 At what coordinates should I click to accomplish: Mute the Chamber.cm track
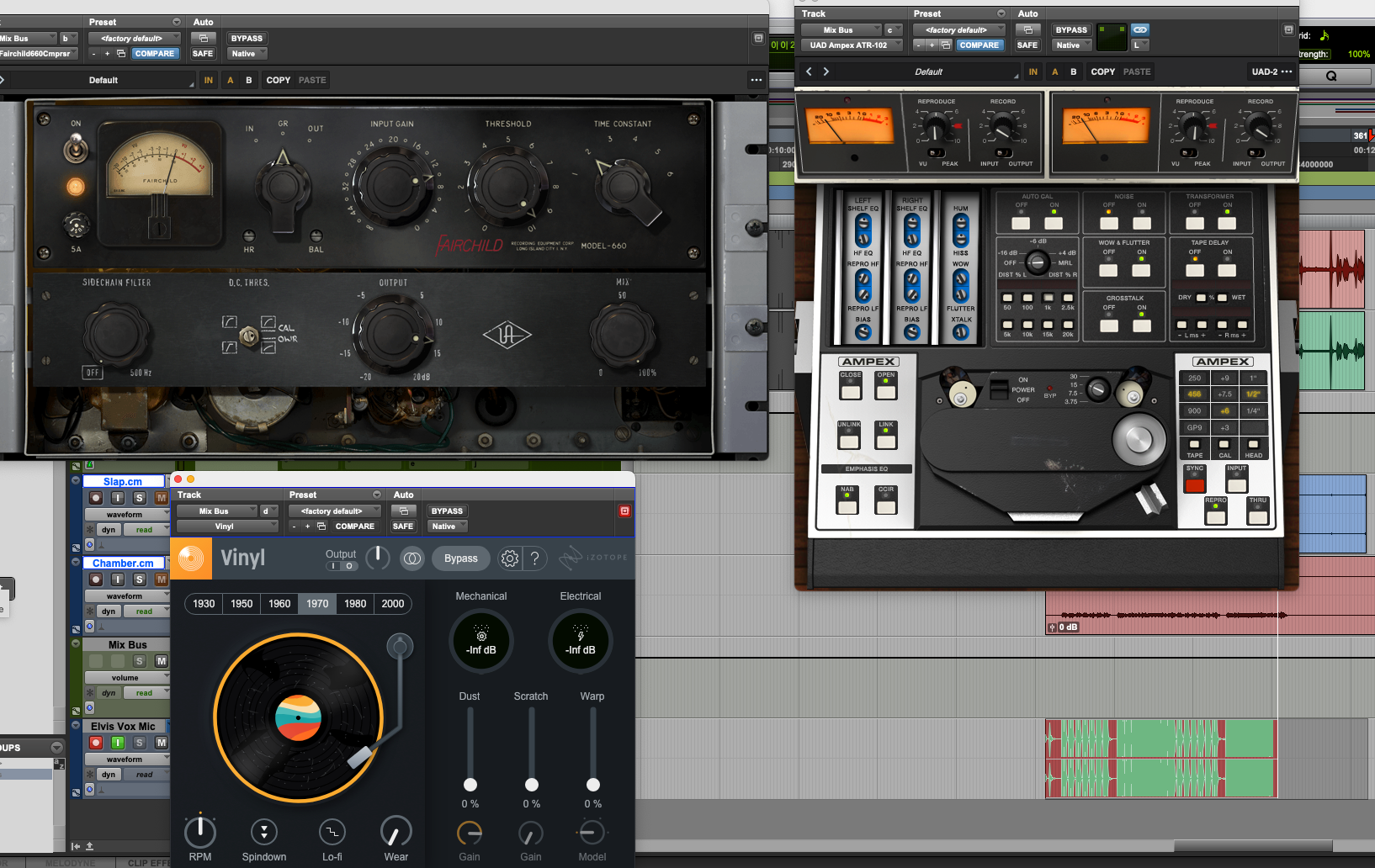[162, 580]
